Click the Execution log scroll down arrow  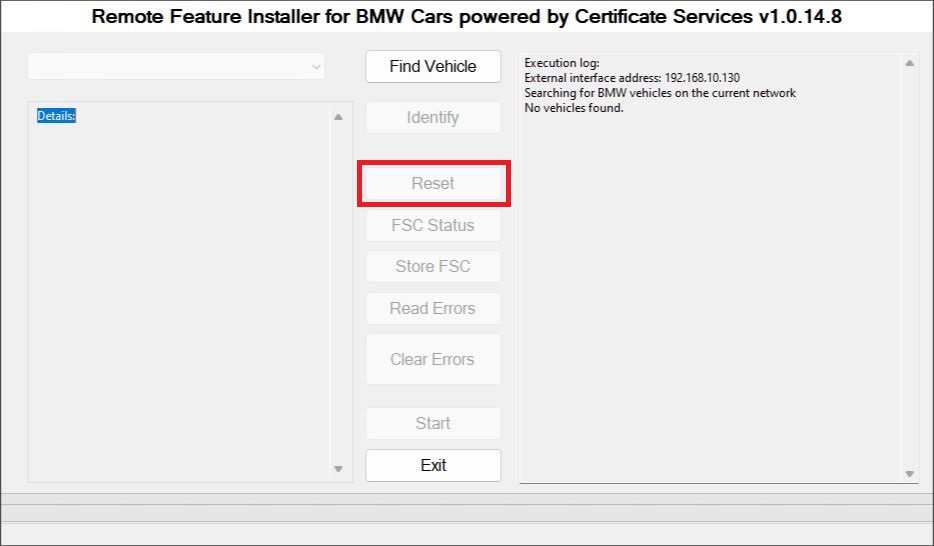click(x=910, y=474)
